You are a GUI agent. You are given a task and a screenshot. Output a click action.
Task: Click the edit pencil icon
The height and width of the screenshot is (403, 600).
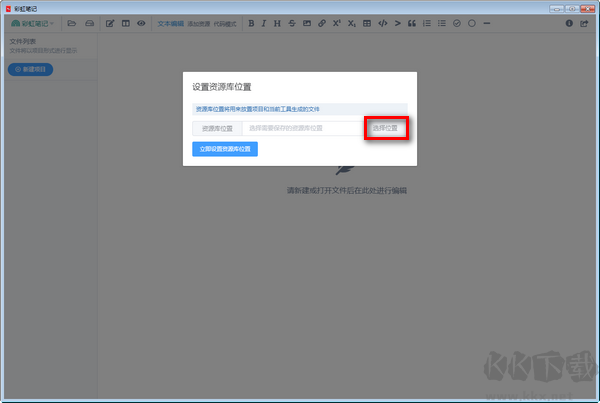click(110, 23)
